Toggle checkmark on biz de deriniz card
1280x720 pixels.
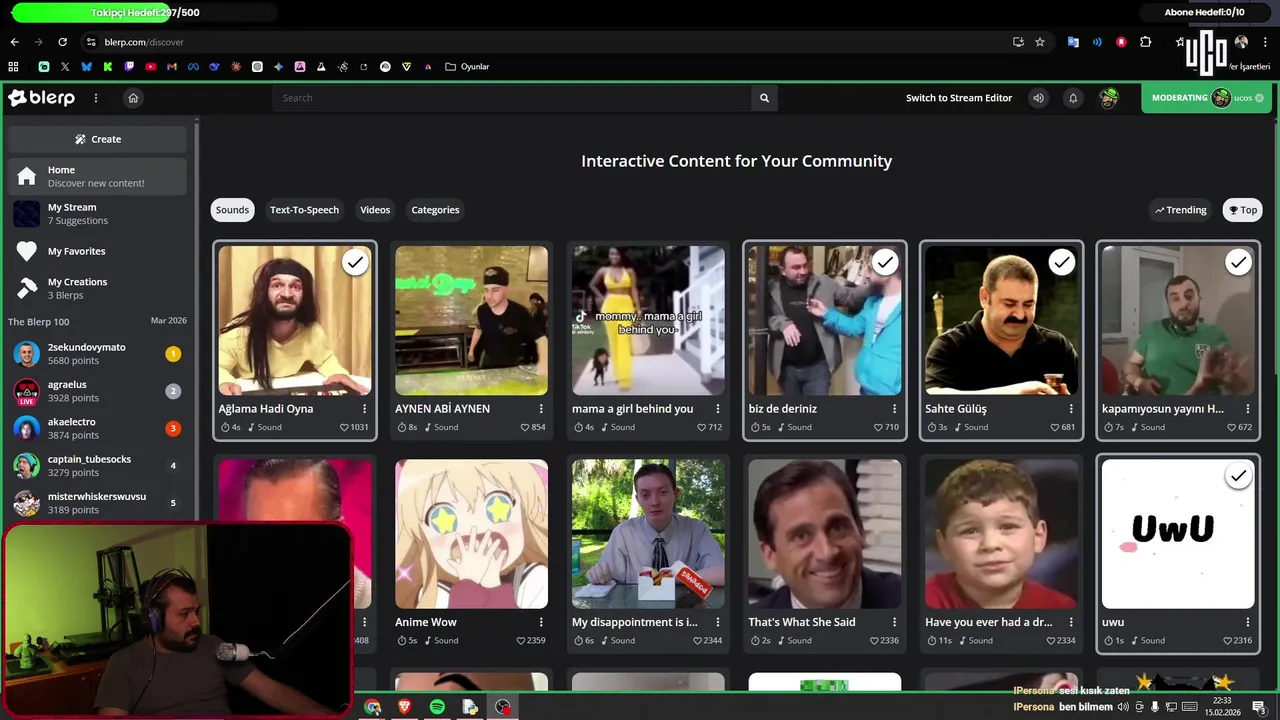click(x=885, y=262)
